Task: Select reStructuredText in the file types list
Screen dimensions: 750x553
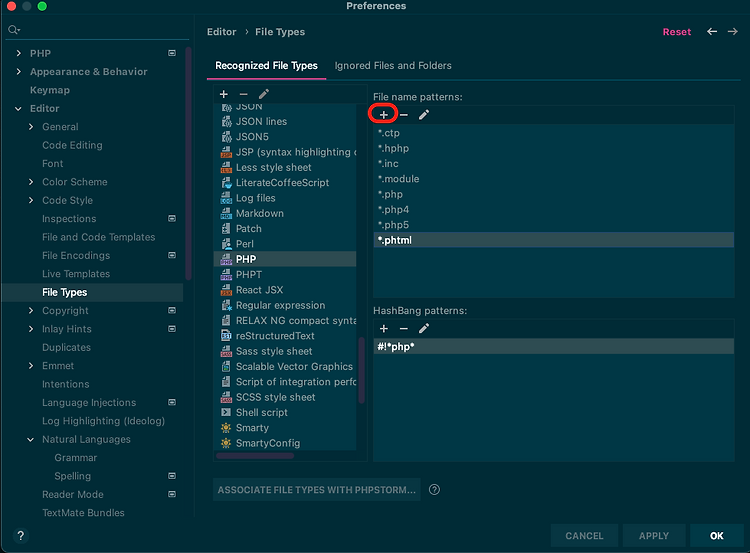Action: (x=286, y=336)
